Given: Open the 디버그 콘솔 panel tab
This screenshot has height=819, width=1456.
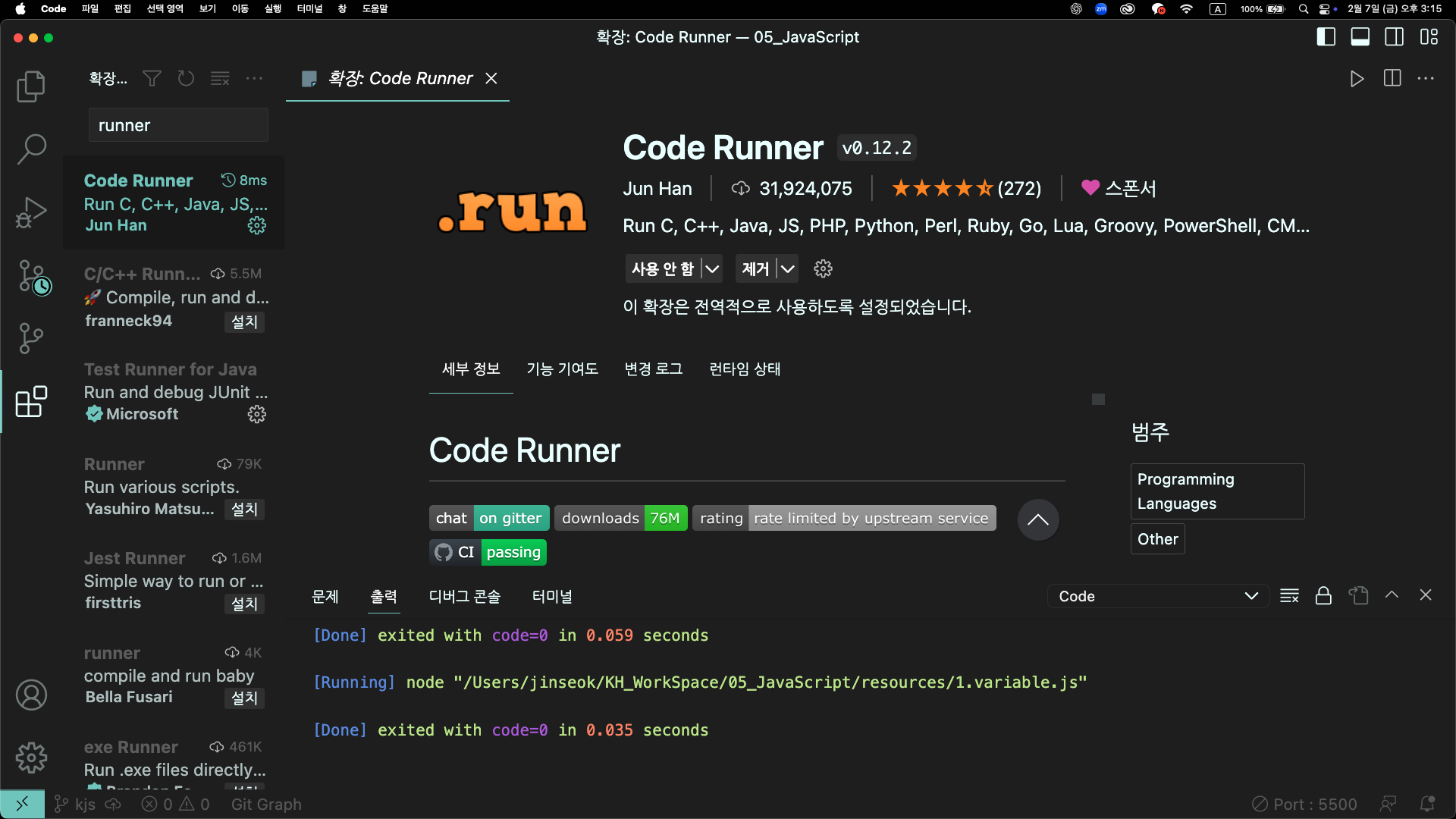Looking at the screenshot, I should [x=464, y=596].
